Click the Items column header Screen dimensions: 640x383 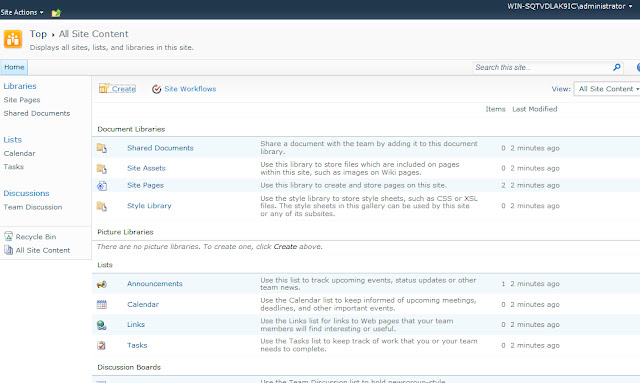pyautogui.click(x=496, y=109)
